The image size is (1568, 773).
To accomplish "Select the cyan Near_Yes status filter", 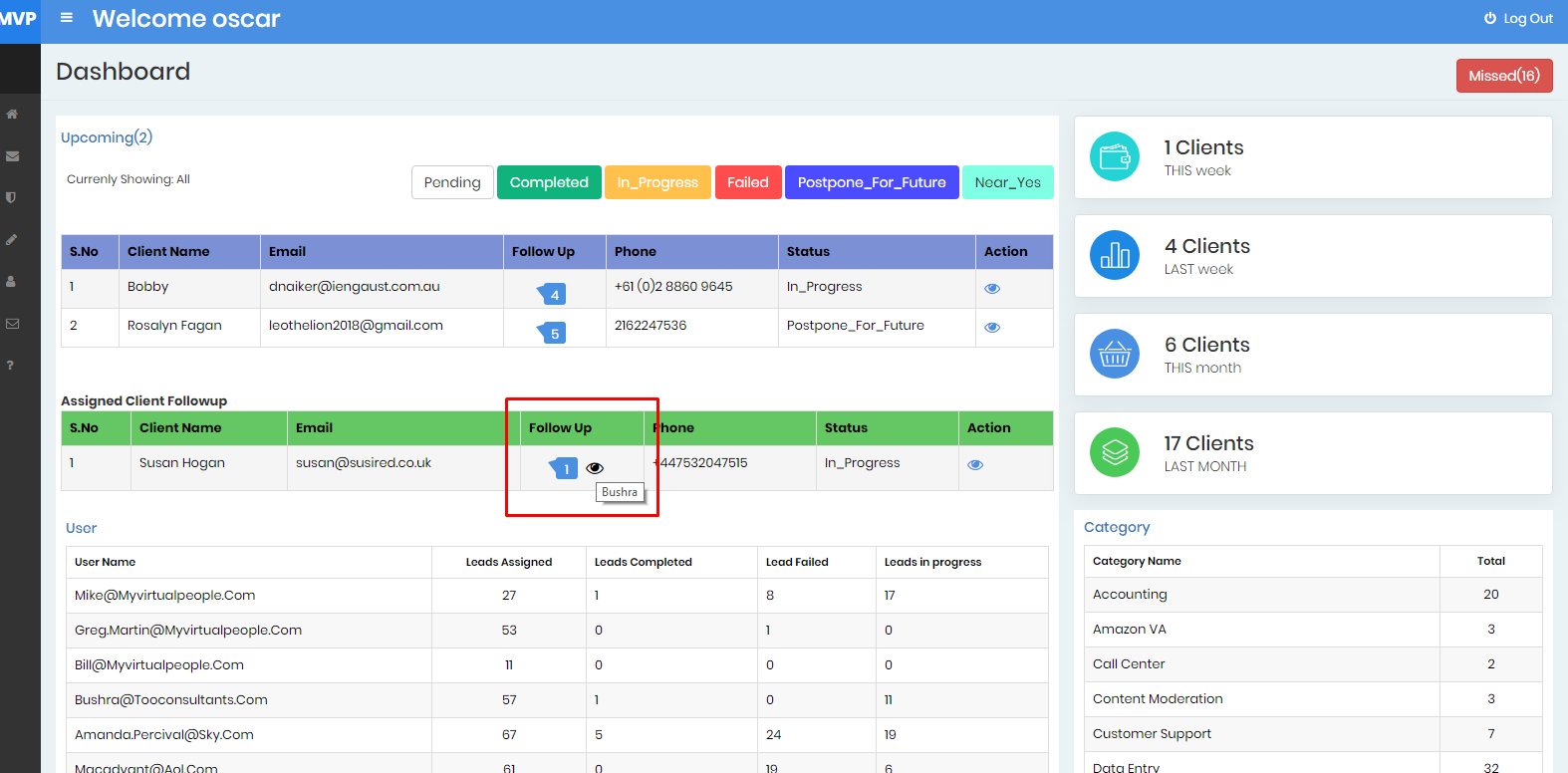I will [1007, 182].
